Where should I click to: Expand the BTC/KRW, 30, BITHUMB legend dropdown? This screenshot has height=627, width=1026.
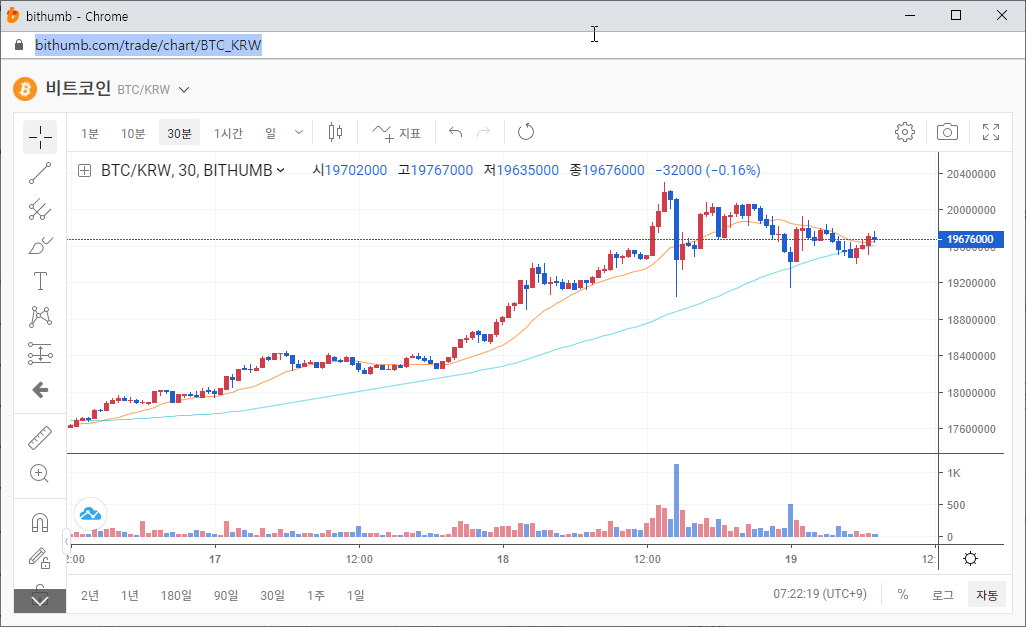(x=281, y=170)
